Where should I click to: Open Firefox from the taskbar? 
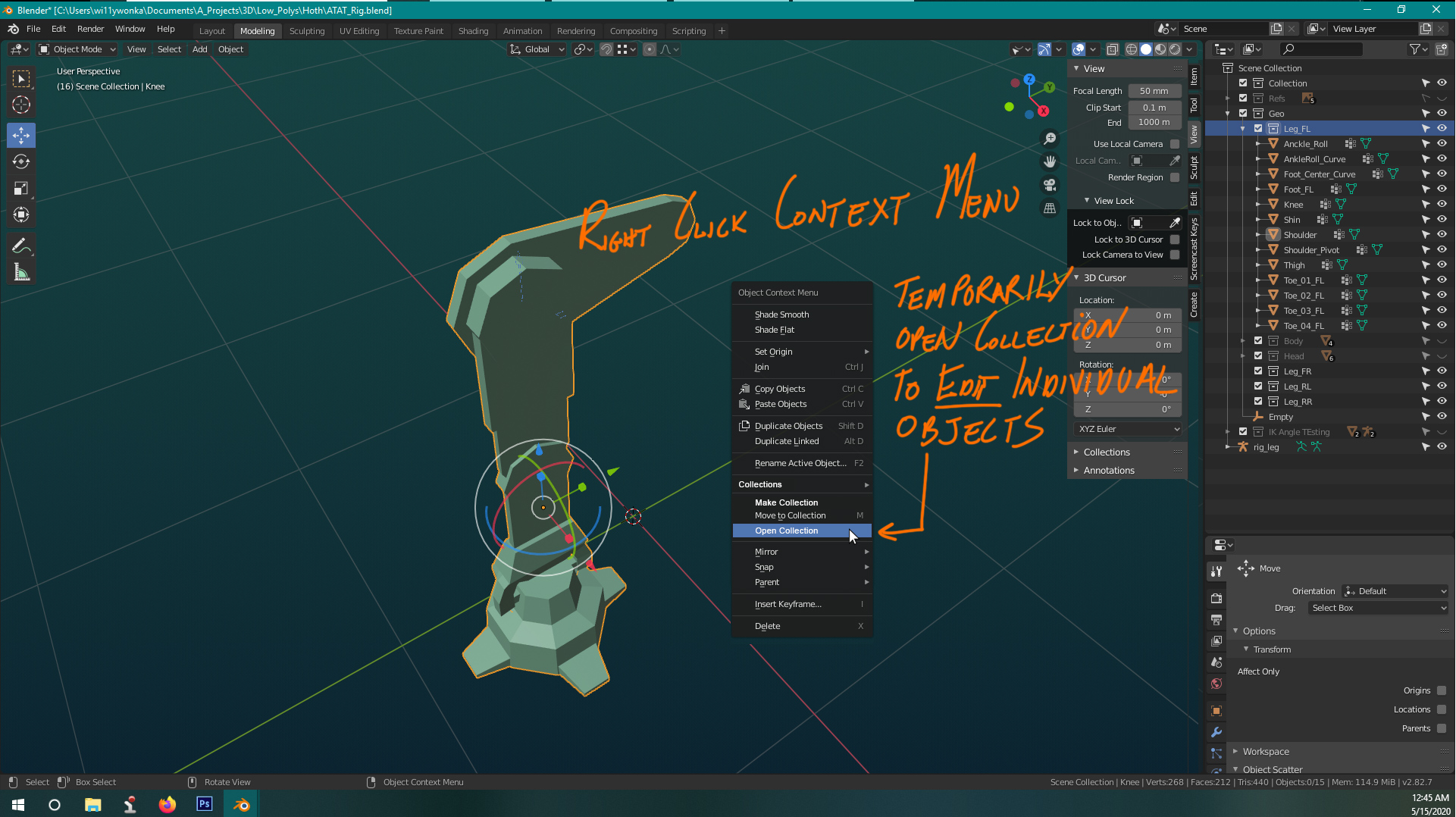click(x=168, y=804)
